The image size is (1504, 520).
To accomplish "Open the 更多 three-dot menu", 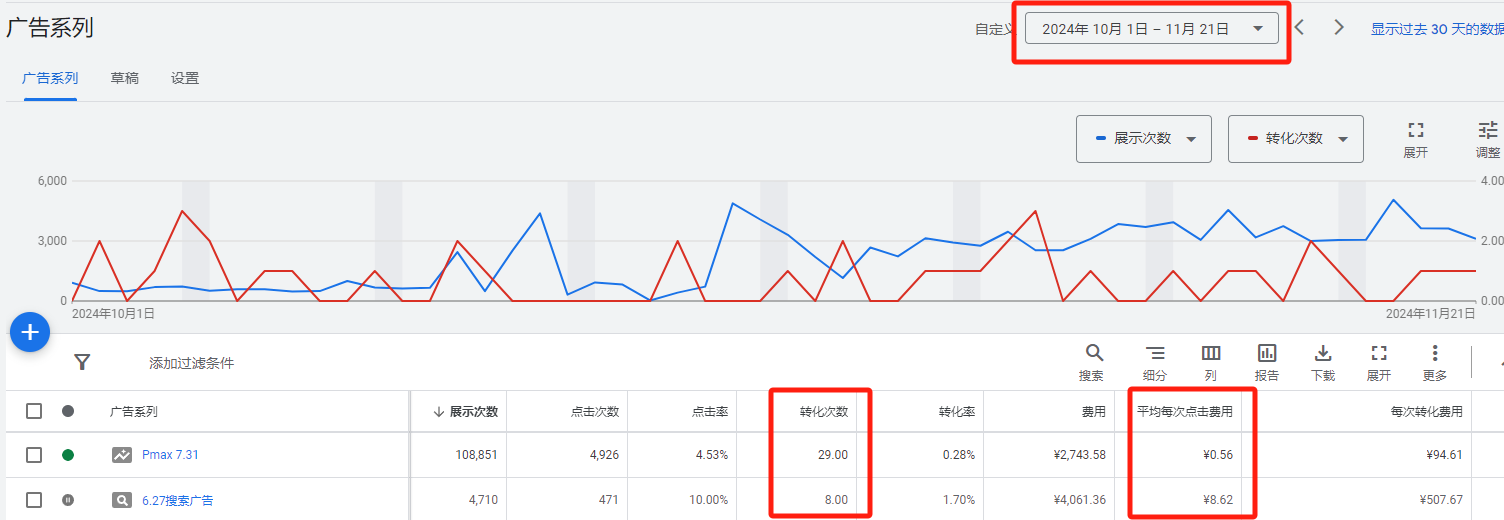I will coord(1435,353).
